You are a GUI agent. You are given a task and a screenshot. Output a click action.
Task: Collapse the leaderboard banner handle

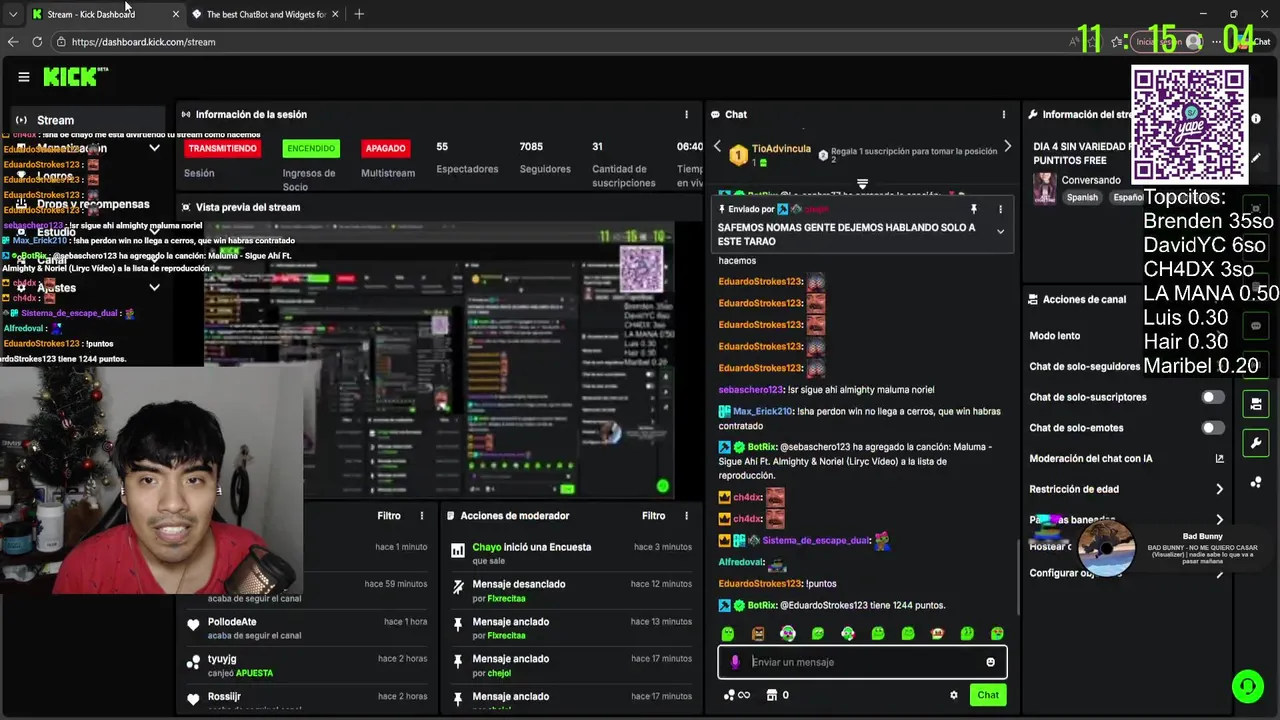coord(862,185)
